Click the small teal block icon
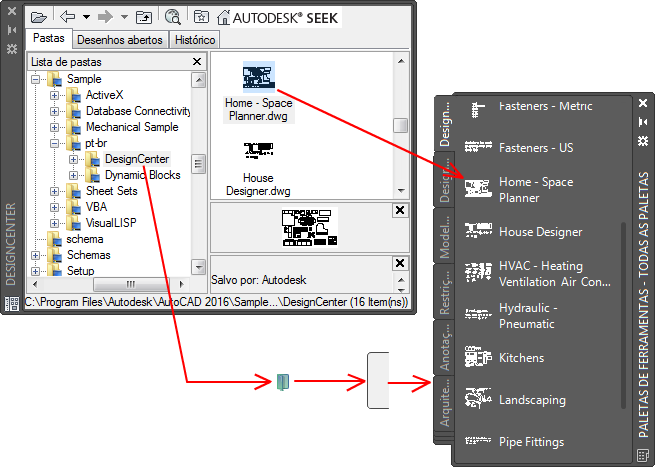Viewport: 657px width, 469px height. coord(283,382)
